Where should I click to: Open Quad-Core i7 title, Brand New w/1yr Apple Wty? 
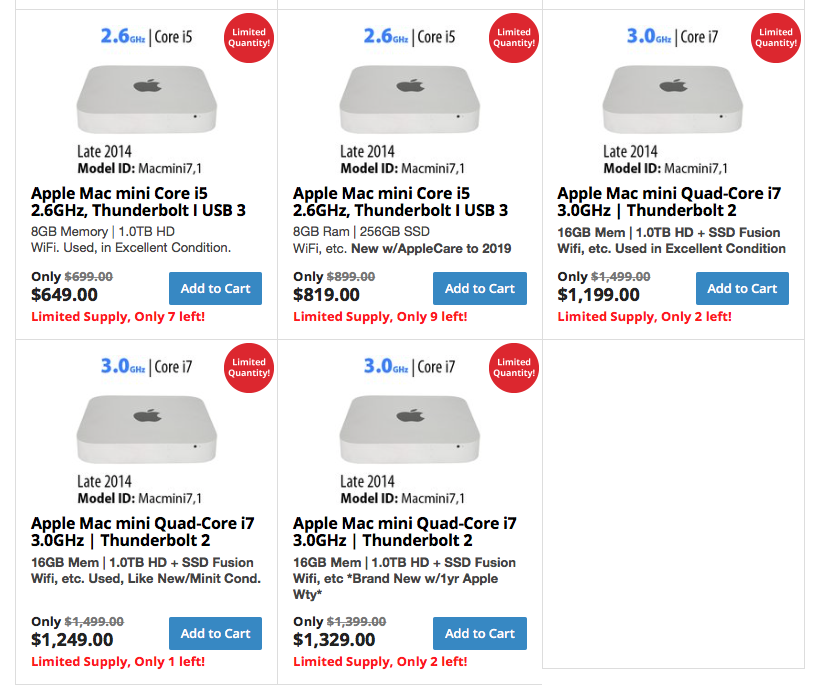pyautogui.click(x=405, y=532)
